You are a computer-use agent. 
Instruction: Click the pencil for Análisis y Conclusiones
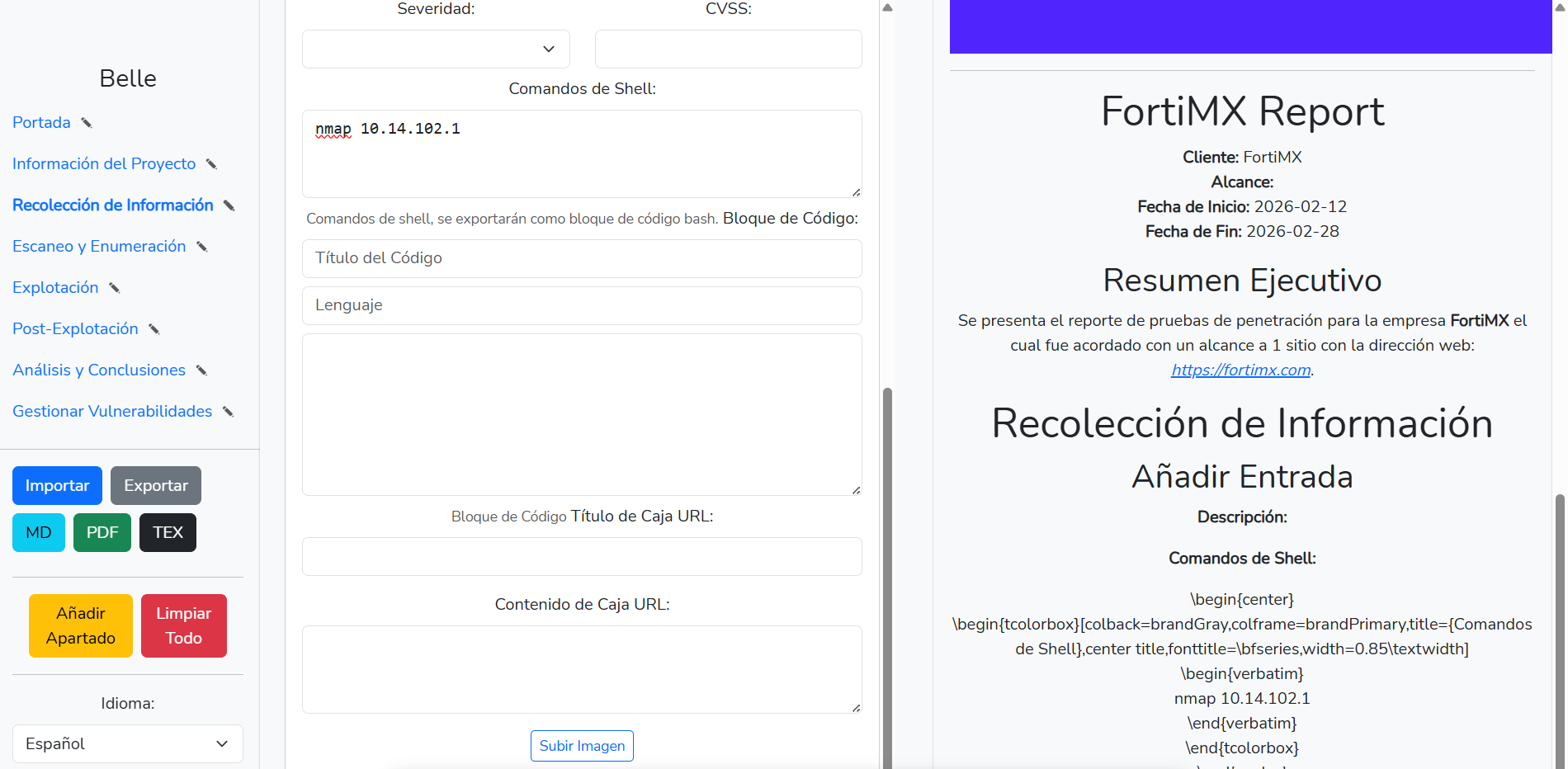pos(201,370)
